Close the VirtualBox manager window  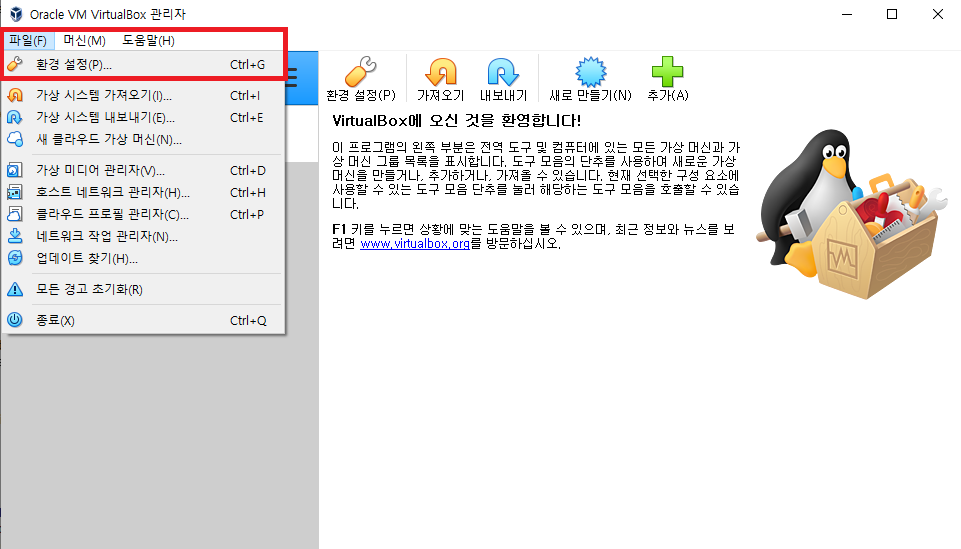click(938, 14)
